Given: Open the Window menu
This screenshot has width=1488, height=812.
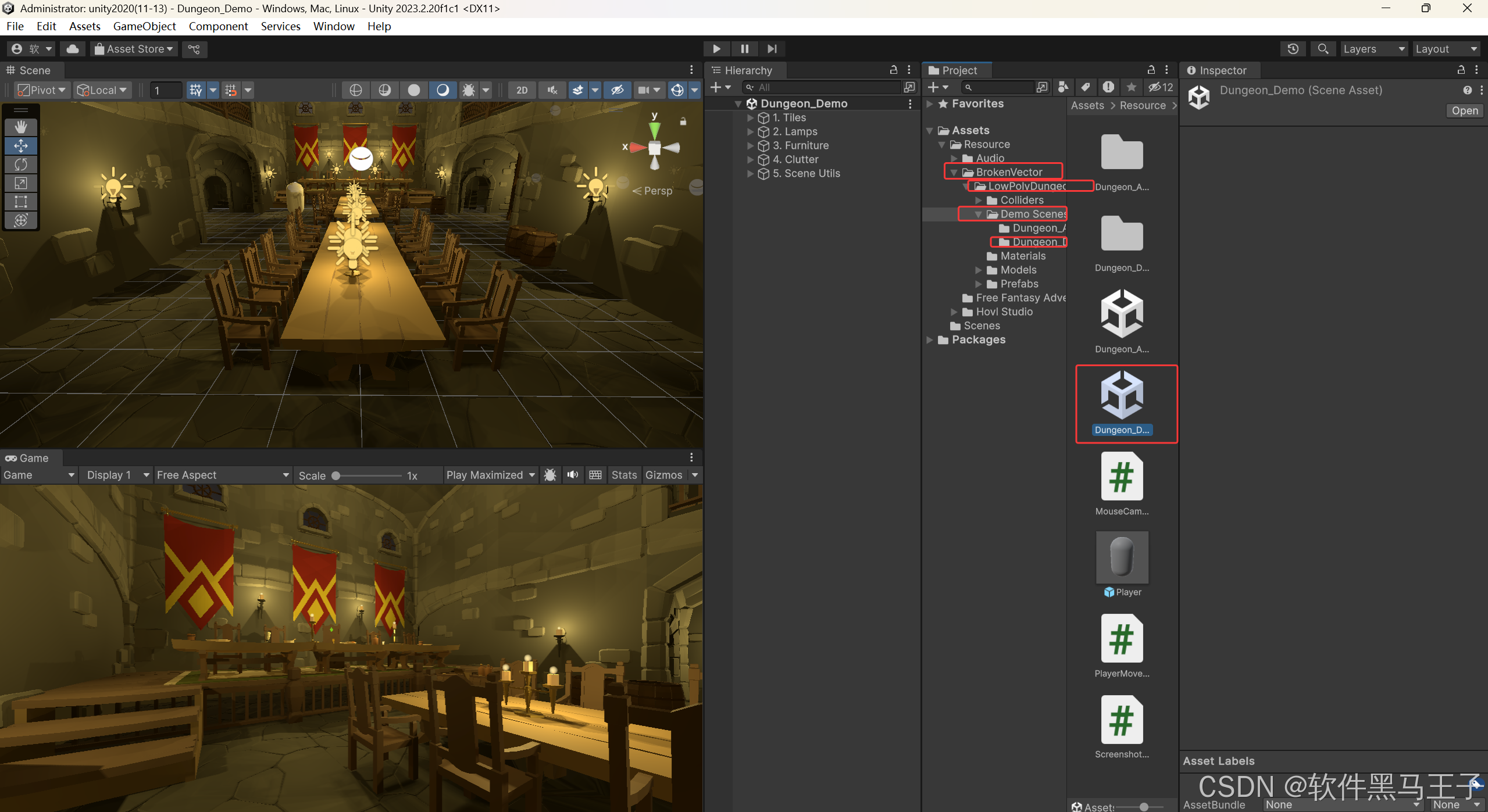Looking at the screenshot, I should click(334, 26).
